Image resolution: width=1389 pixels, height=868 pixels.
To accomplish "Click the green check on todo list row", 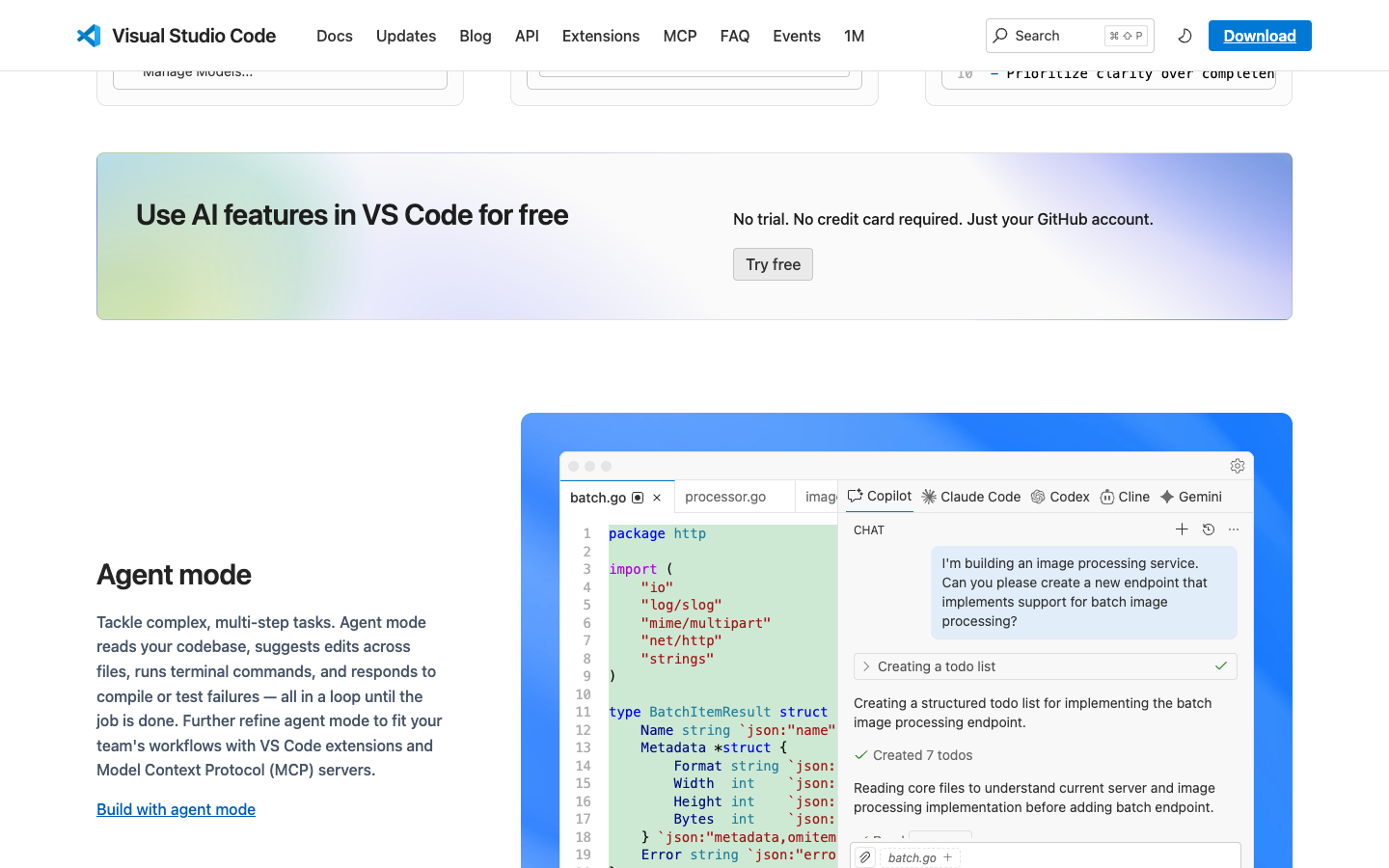I will 1221,665.
